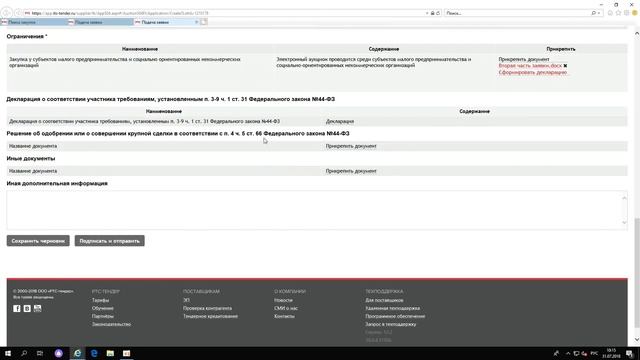The width and height of the screenshot is (640, 360).
Task: Open browser Tools gear icon
Action: coord(627,13)
